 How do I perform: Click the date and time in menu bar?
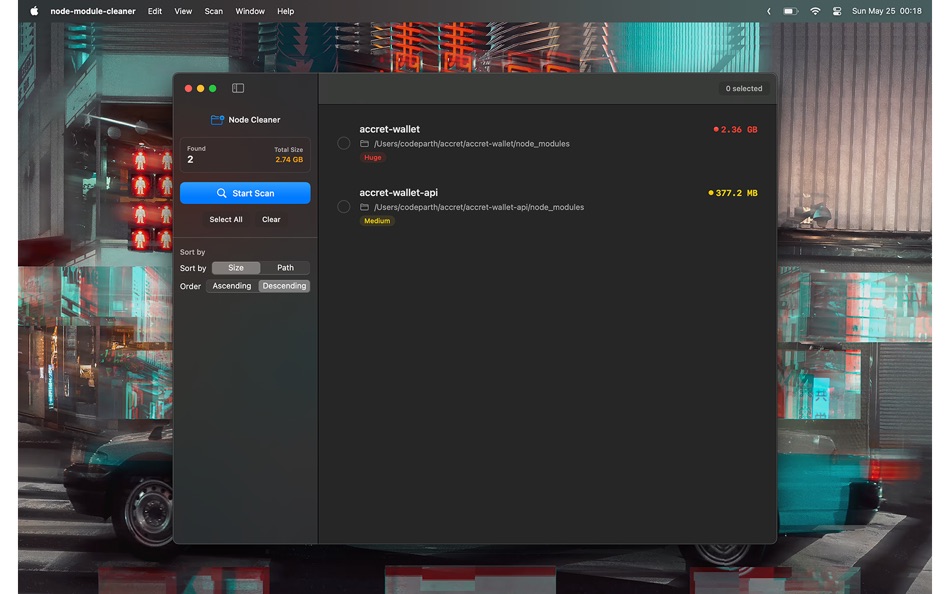(x=886, y=11)
